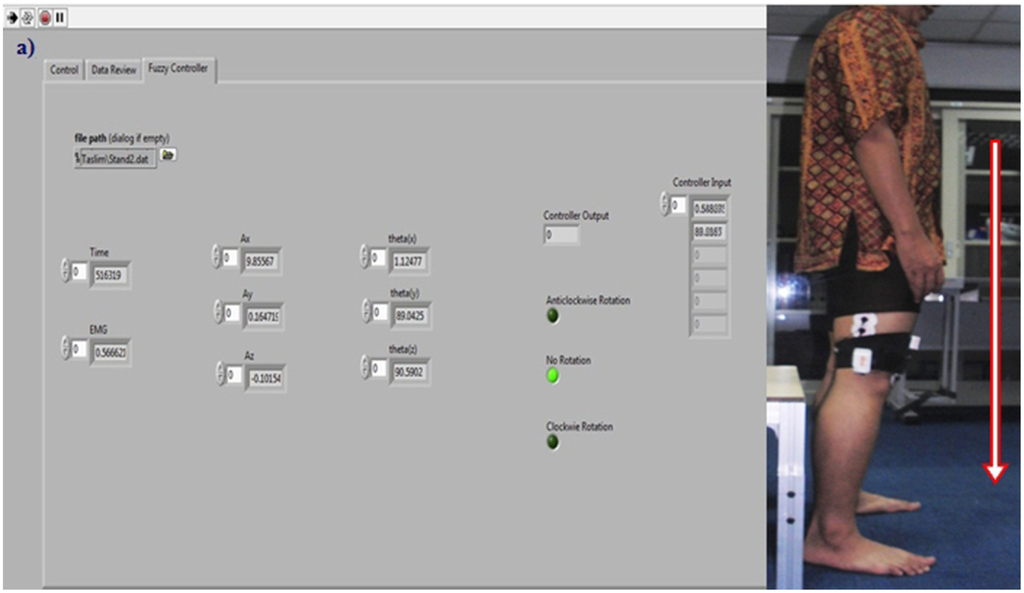Screen dimensions: 1024x593
Task: Step the Controller Input array index
Action: [x=664, y=204]
